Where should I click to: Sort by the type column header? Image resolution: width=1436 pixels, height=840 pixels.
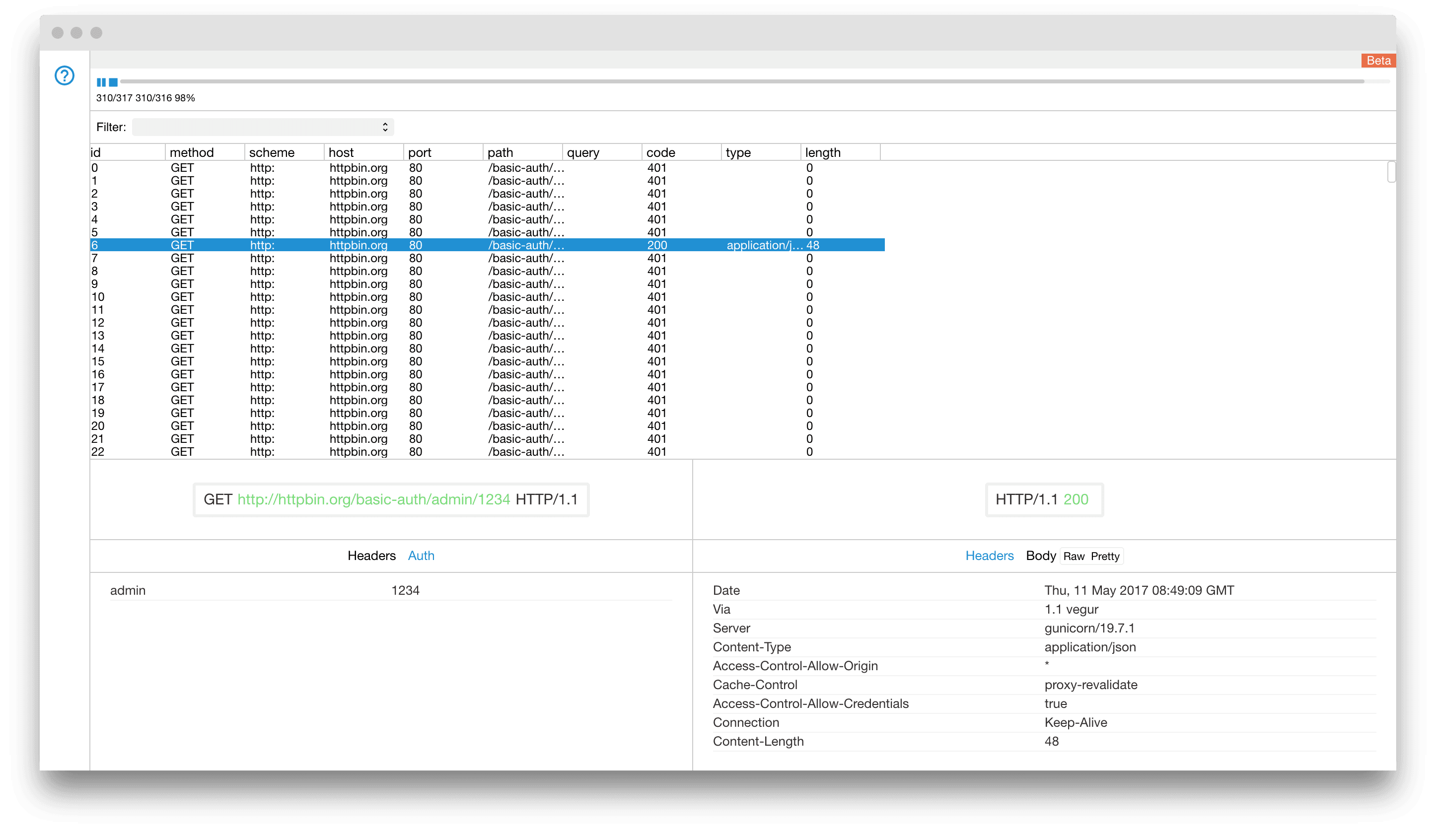point(761,152)
